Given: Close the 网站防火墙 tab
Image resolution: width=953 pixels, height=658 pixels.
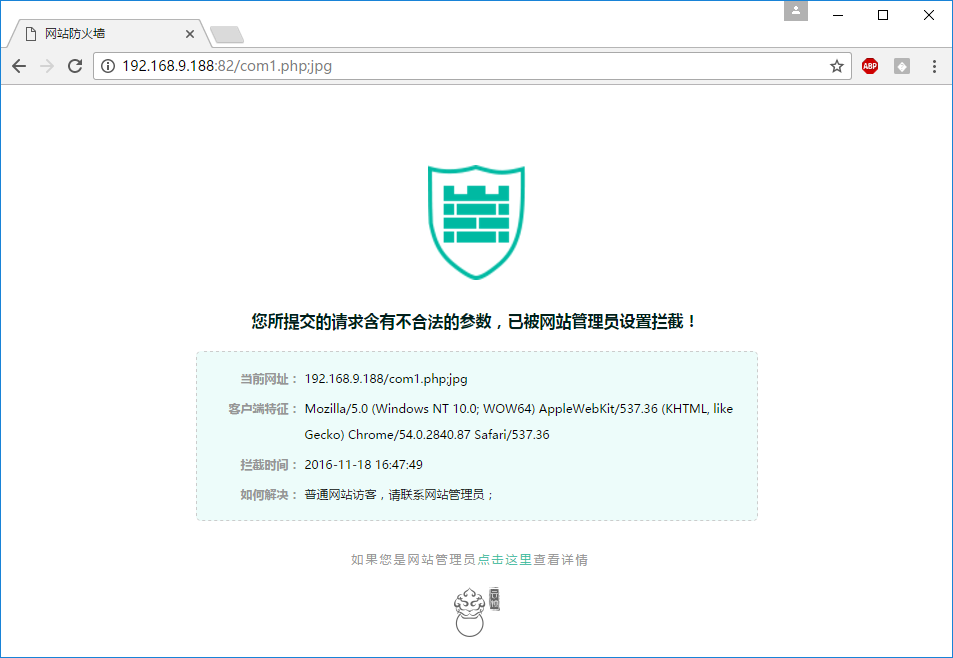Looking at the screenshot, I should tap(190, 34).
